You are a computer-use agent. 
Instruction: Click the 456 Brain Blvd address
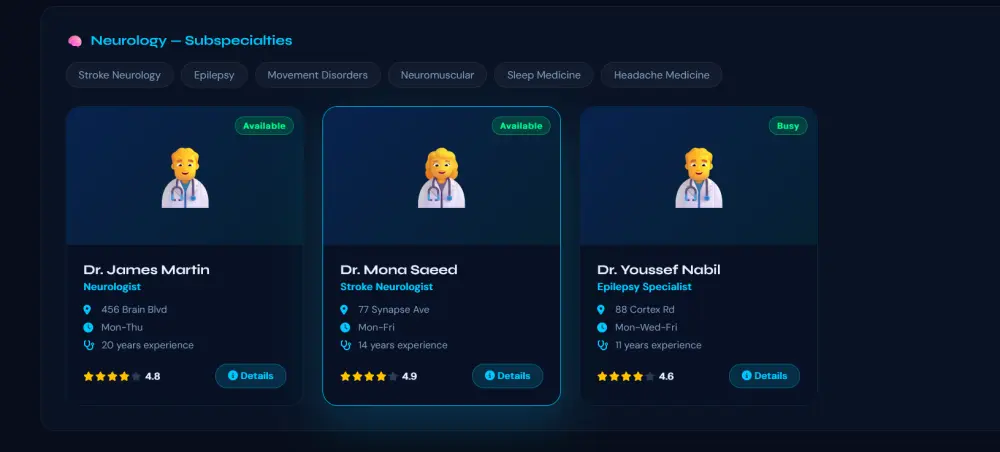click(134, 310)
